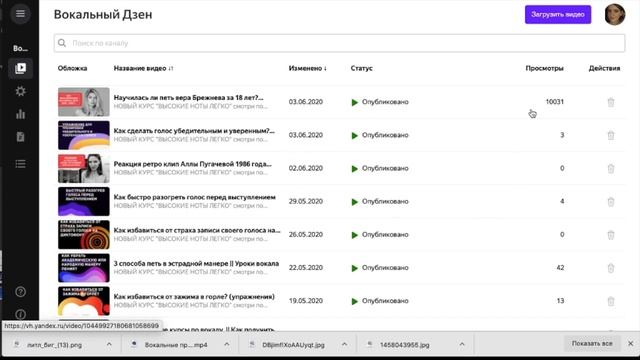Click the Загрузить видео button

[x=558, y=14]
